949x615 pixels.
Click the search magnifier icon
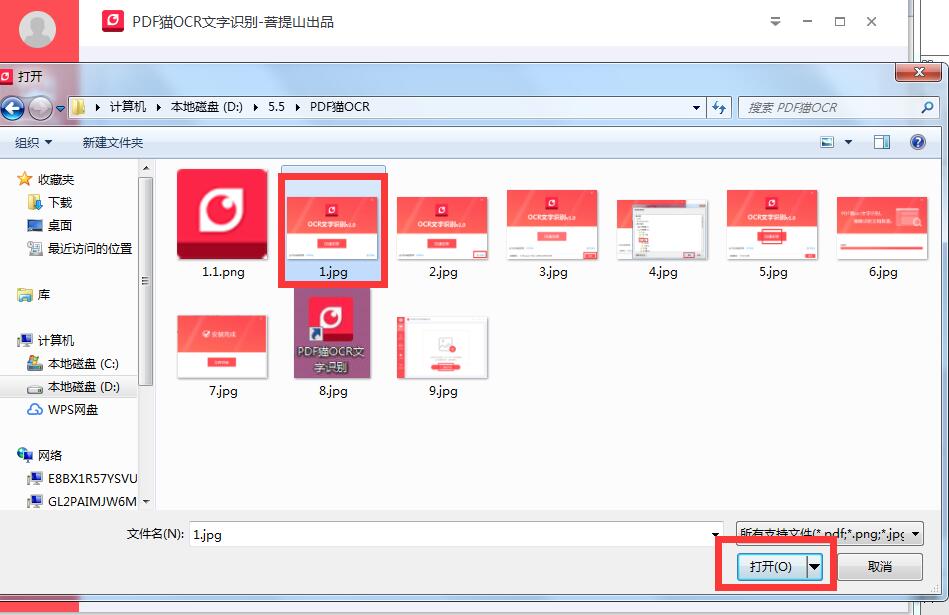pos(927,107)
